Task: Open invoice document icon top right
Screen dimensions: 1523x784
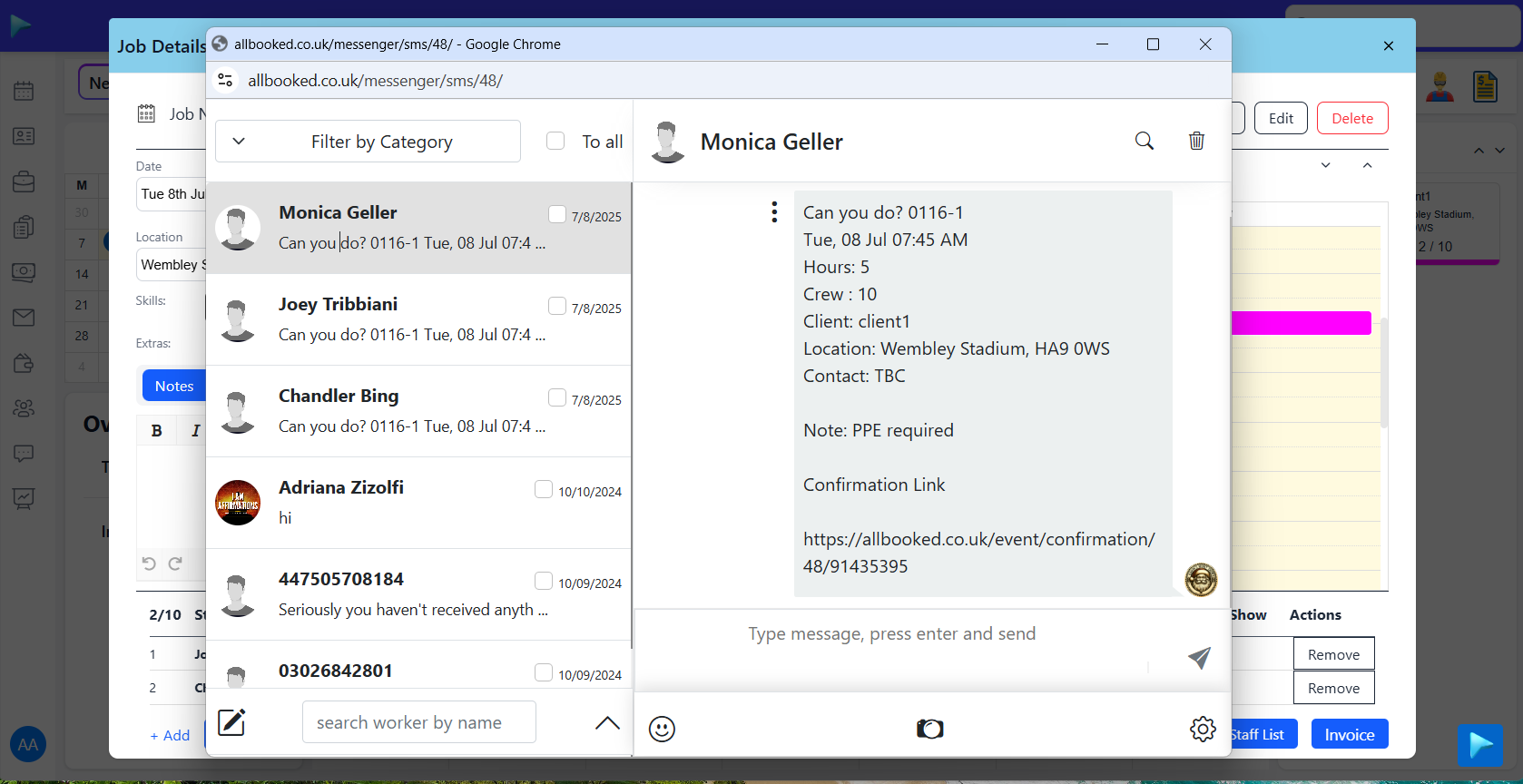Action: [1485, 87]
